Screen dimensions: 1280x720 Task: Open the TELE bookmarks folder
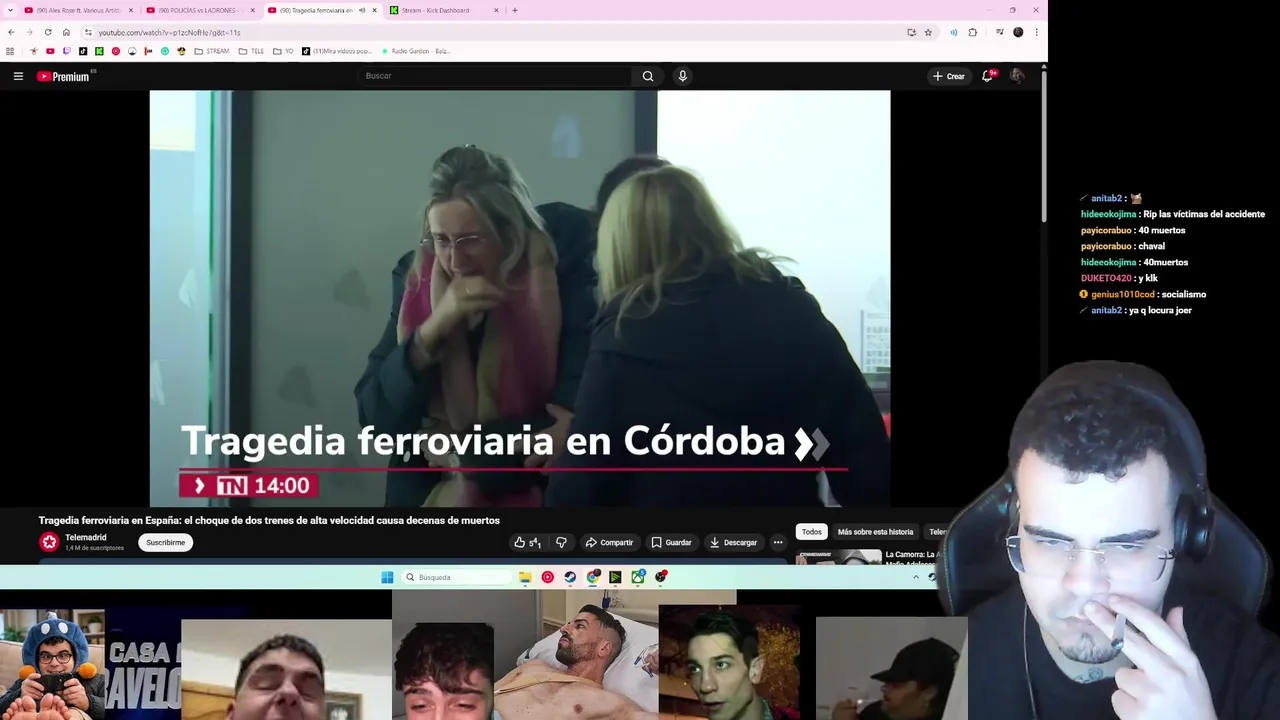click(x=251, y=51)
